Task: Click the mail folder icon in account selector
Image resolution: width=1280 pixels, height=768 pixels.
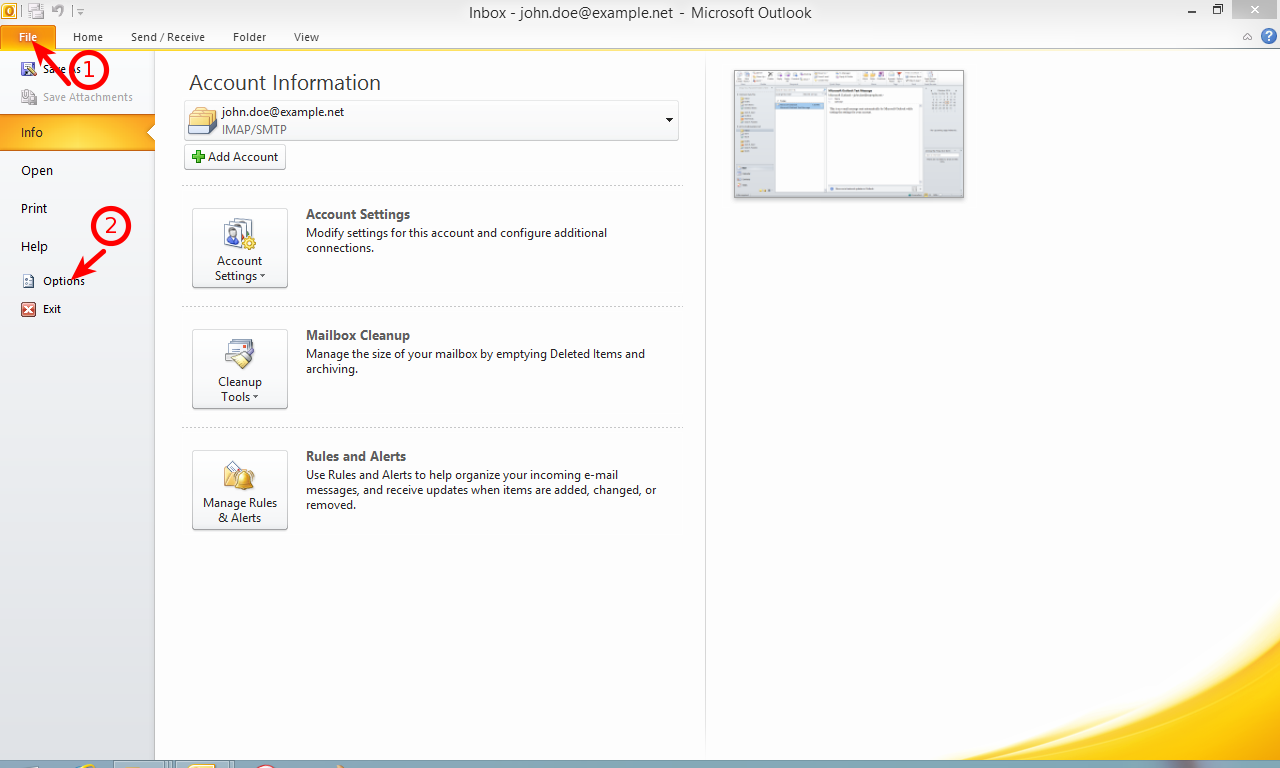Action: [x=203, y=120]
